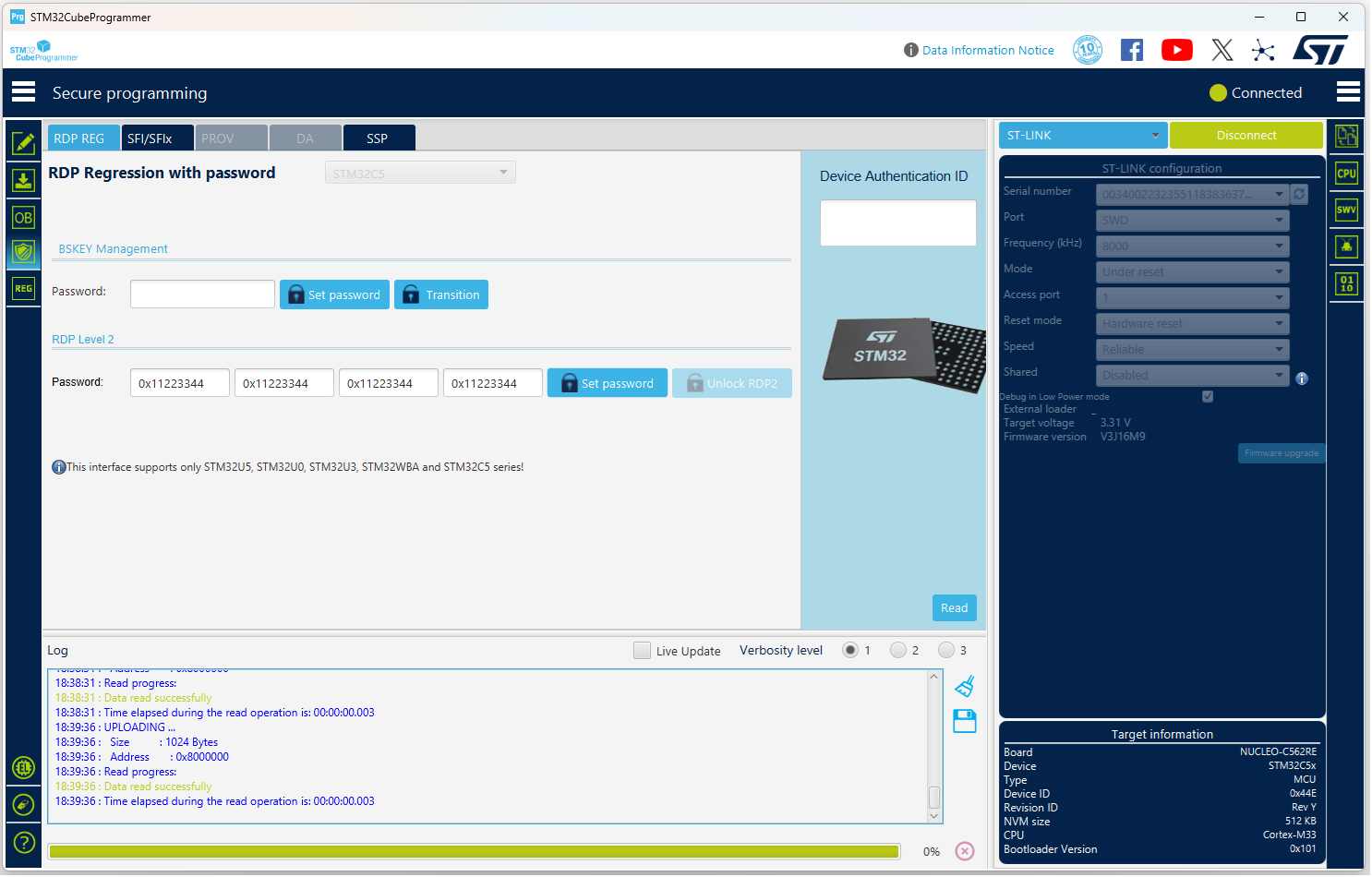This screenshot has width=1372, height=877.
Task: Expand the Speed Reliable dropdown
Action: click(x=1192, y=349)
